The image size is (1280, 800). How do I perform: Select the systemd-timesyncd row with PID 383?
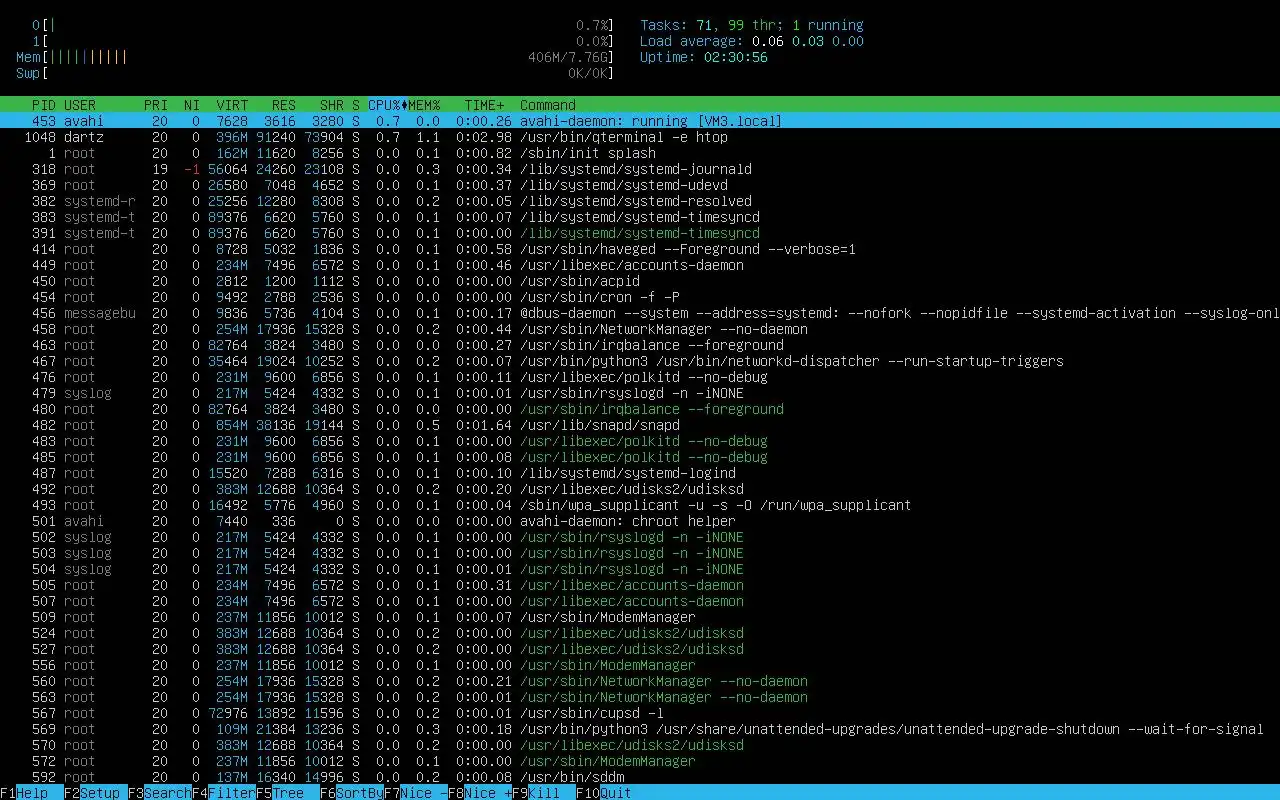640,217
